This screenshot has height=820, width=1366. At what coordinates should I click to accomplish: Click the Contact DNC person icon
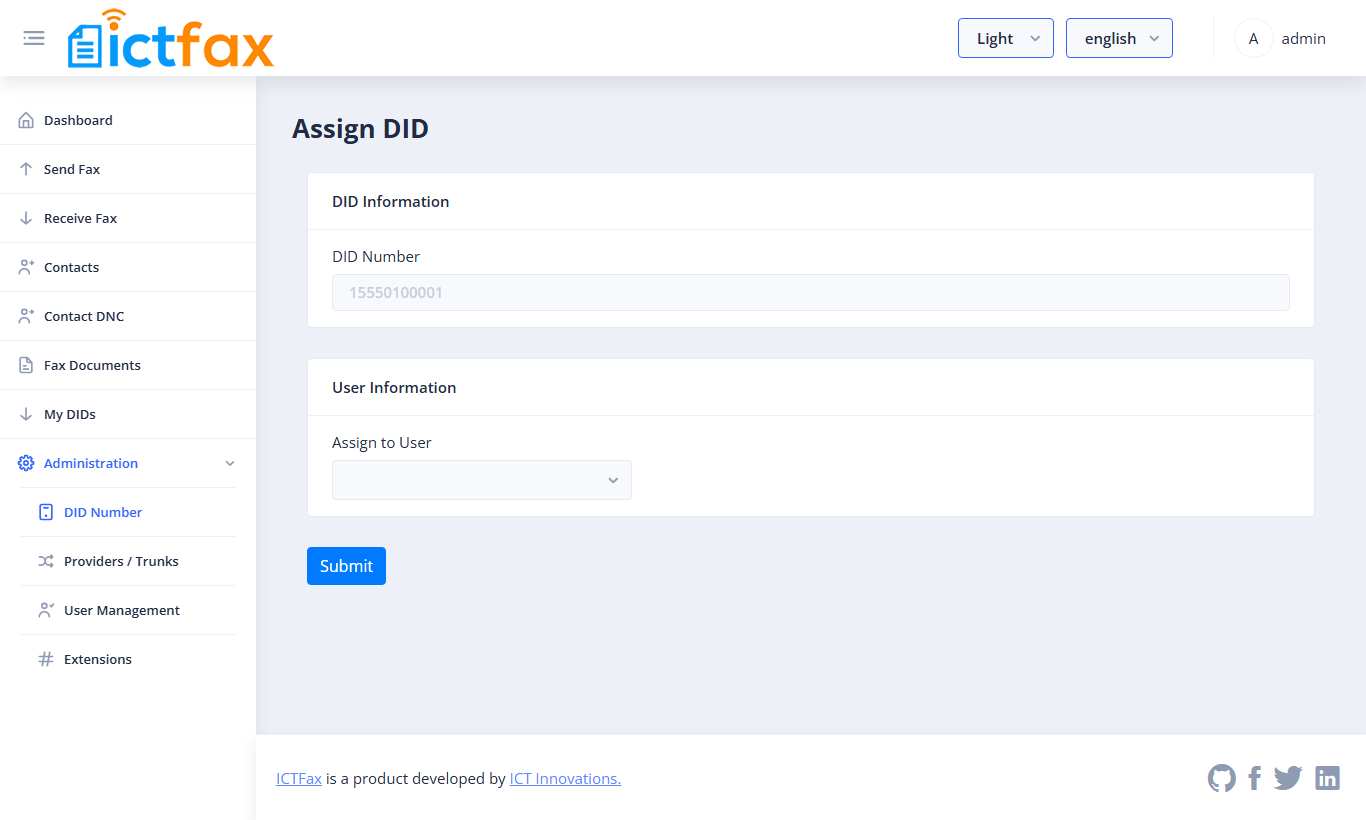pos(26,316)
